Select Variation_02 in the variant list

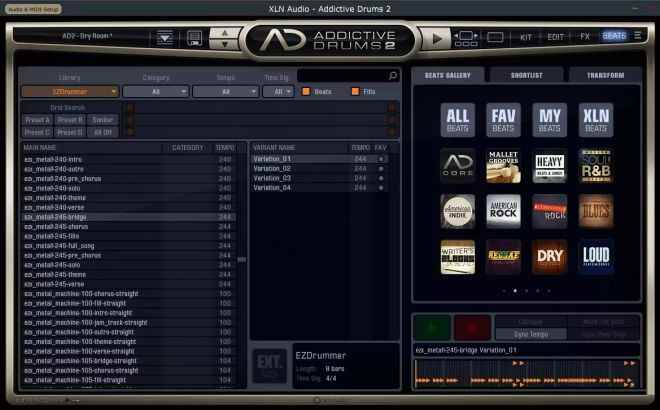point(319,168)
